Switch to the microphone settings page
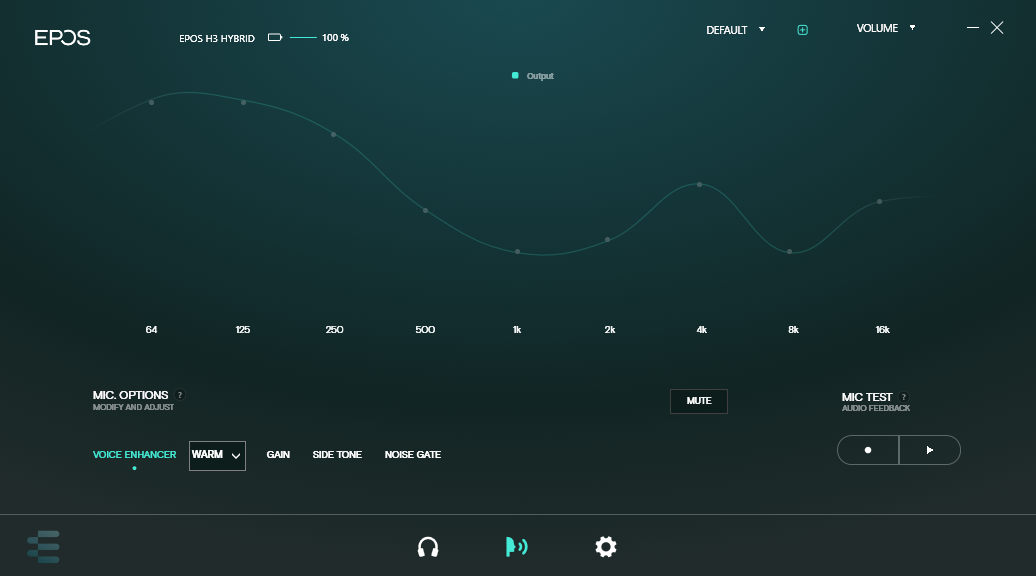The image size is (1036, 576). point(516,547)
